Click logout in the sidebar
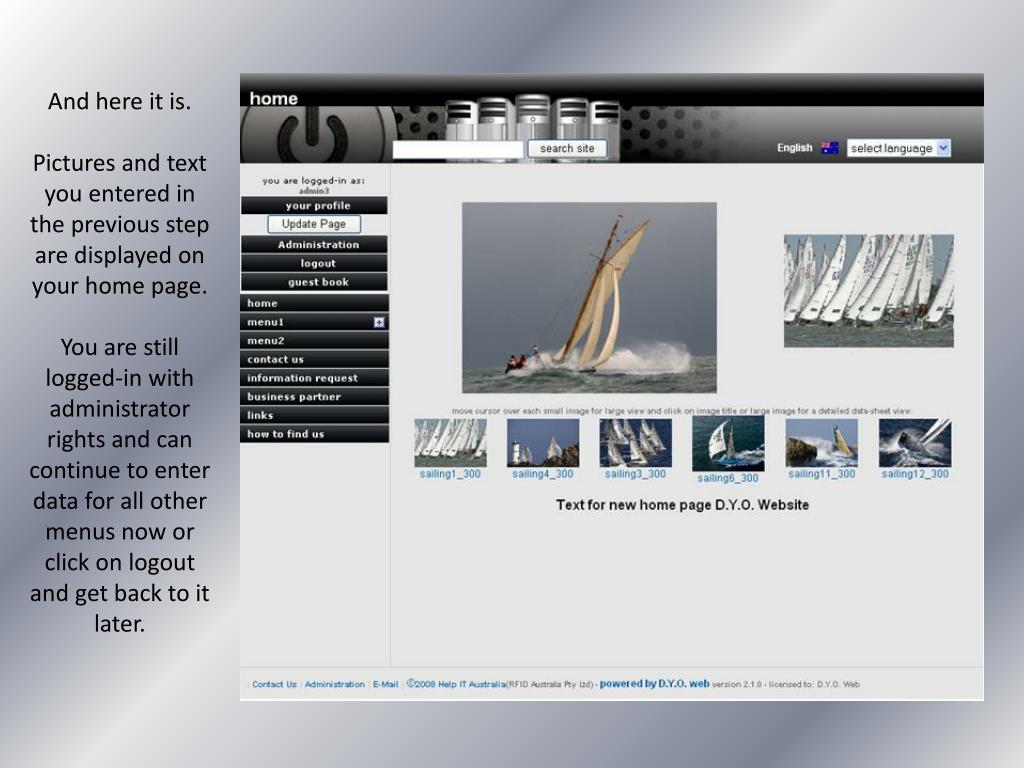Screen dimensions: 1024x768 click(x=314, y=263)
